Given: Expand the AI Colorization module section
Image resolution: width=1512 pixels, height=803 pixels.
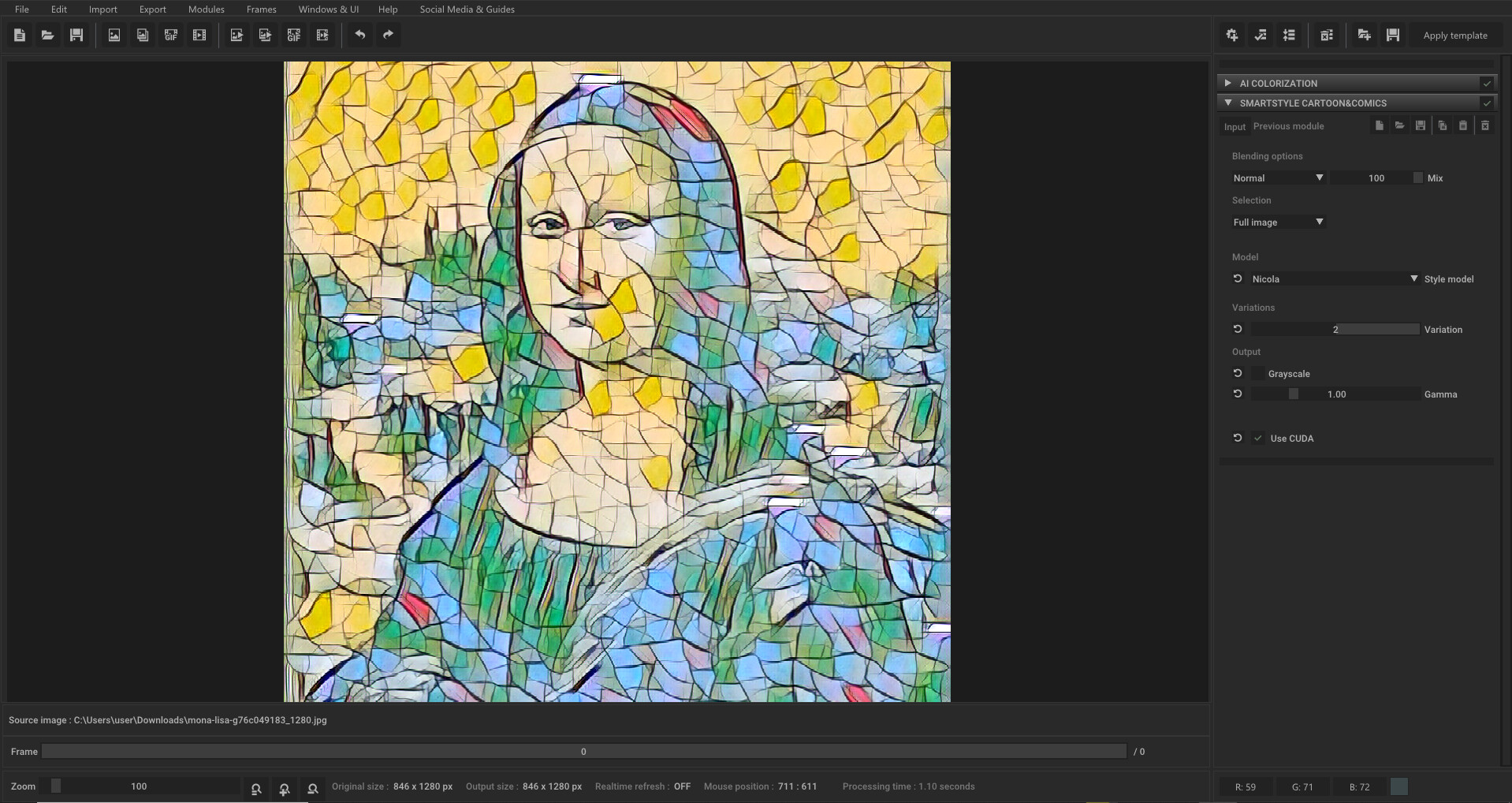Looking at the screenshot, I should (1228, 83).
